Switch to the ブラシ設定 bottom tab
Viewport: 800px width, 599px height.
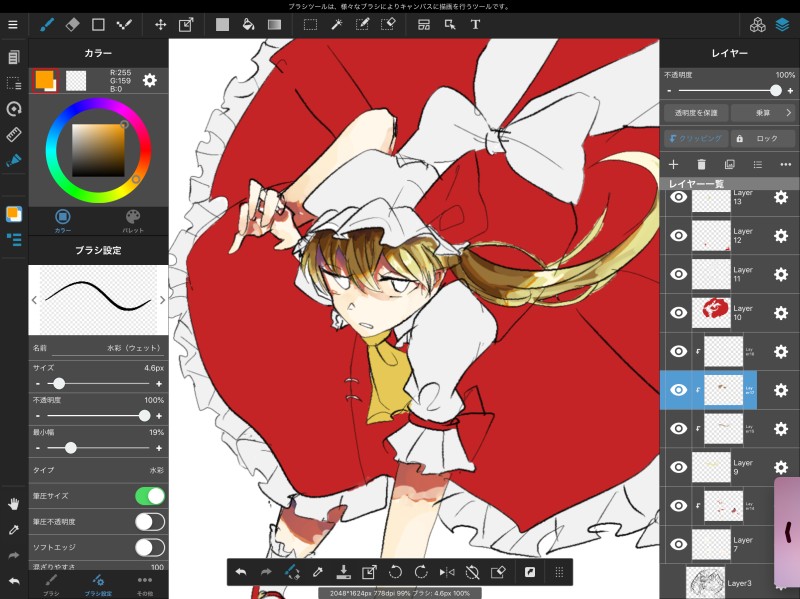tap(98, 585)
